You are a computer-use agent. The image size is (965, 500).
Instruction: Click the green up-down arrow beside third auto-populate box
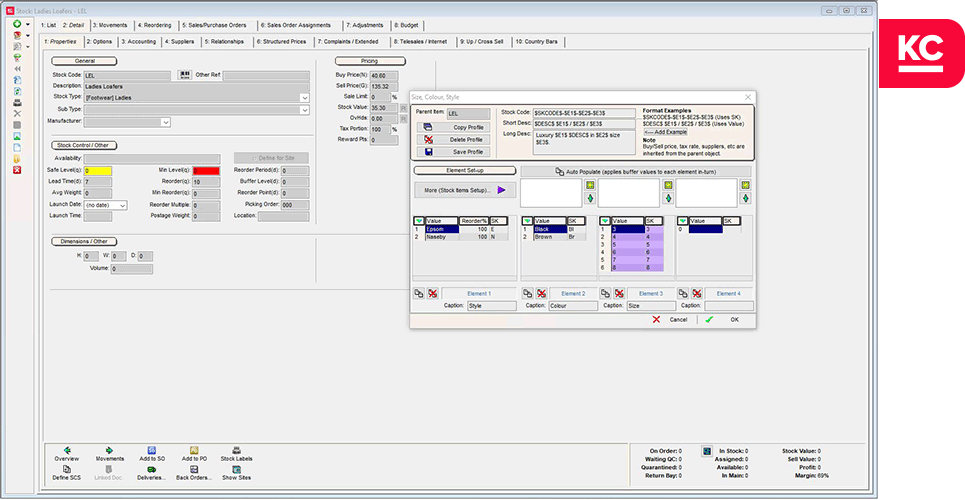[745, 198]
